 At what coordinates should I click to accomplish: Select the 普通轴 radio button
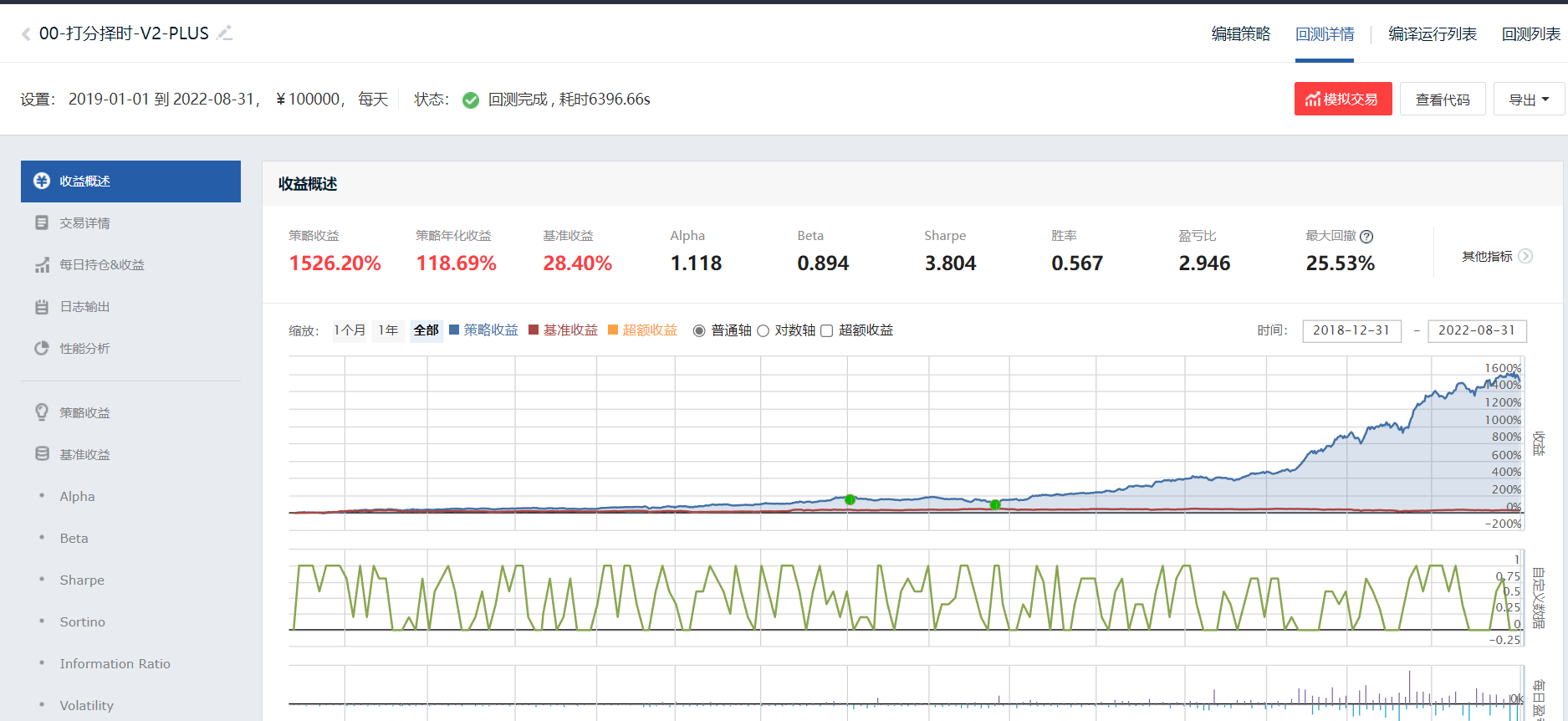point(699,330)
